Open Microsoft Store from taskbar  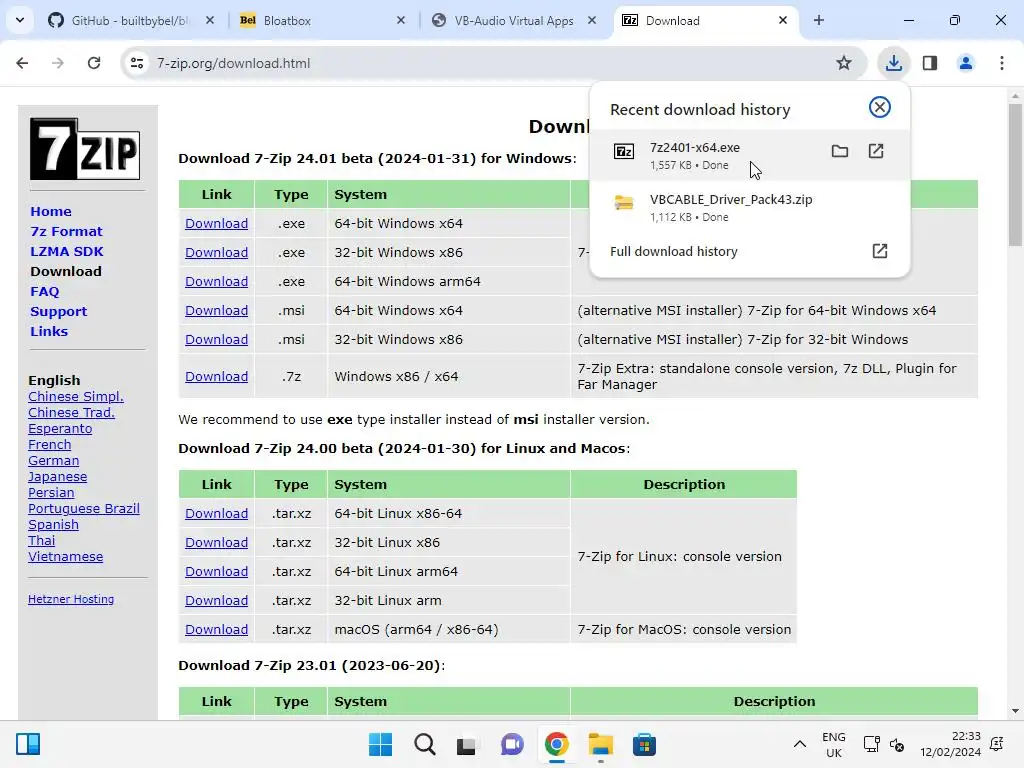click(644, 744)
